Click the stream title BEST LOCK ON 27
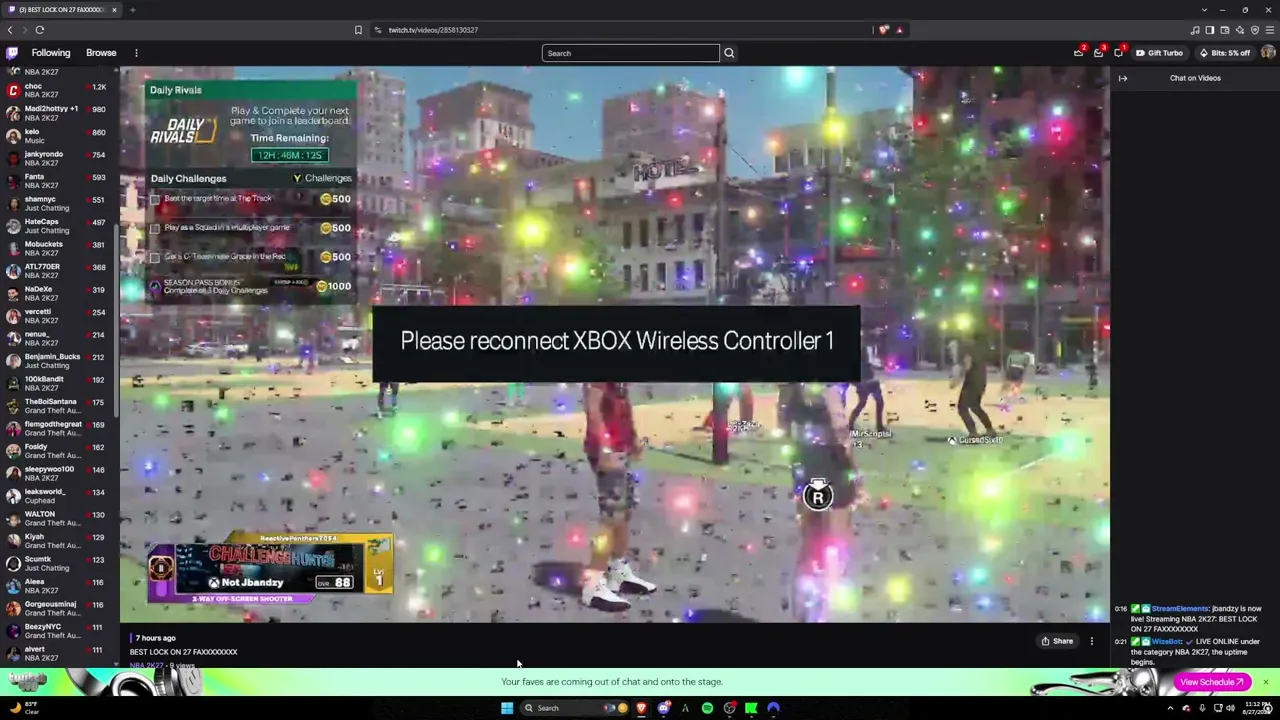The height and width of the screenshot is (720, 1280). tap(183, 652)
